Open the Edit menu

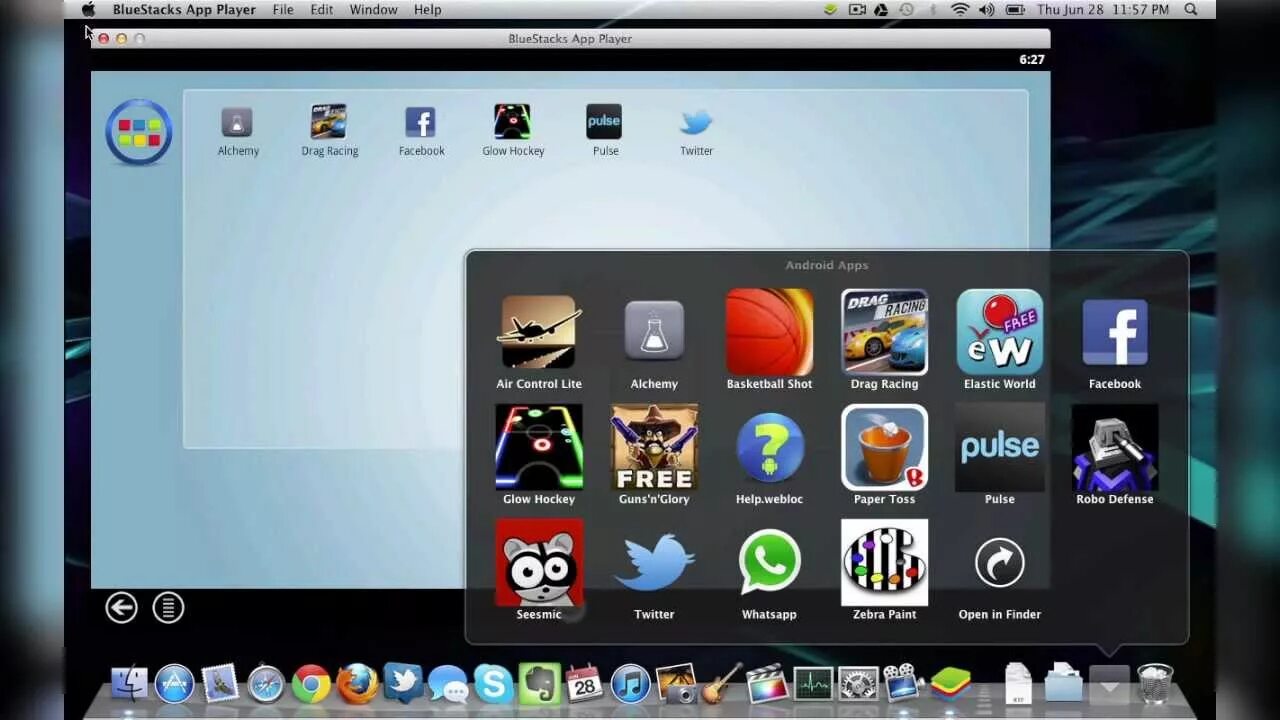[321, 9]
